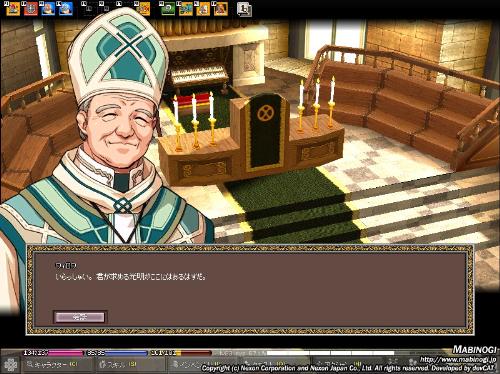The height and width of the screenshot is (374, 500).
Task: Click the pipe organ keyboard in the background
Action: (199, 74)
